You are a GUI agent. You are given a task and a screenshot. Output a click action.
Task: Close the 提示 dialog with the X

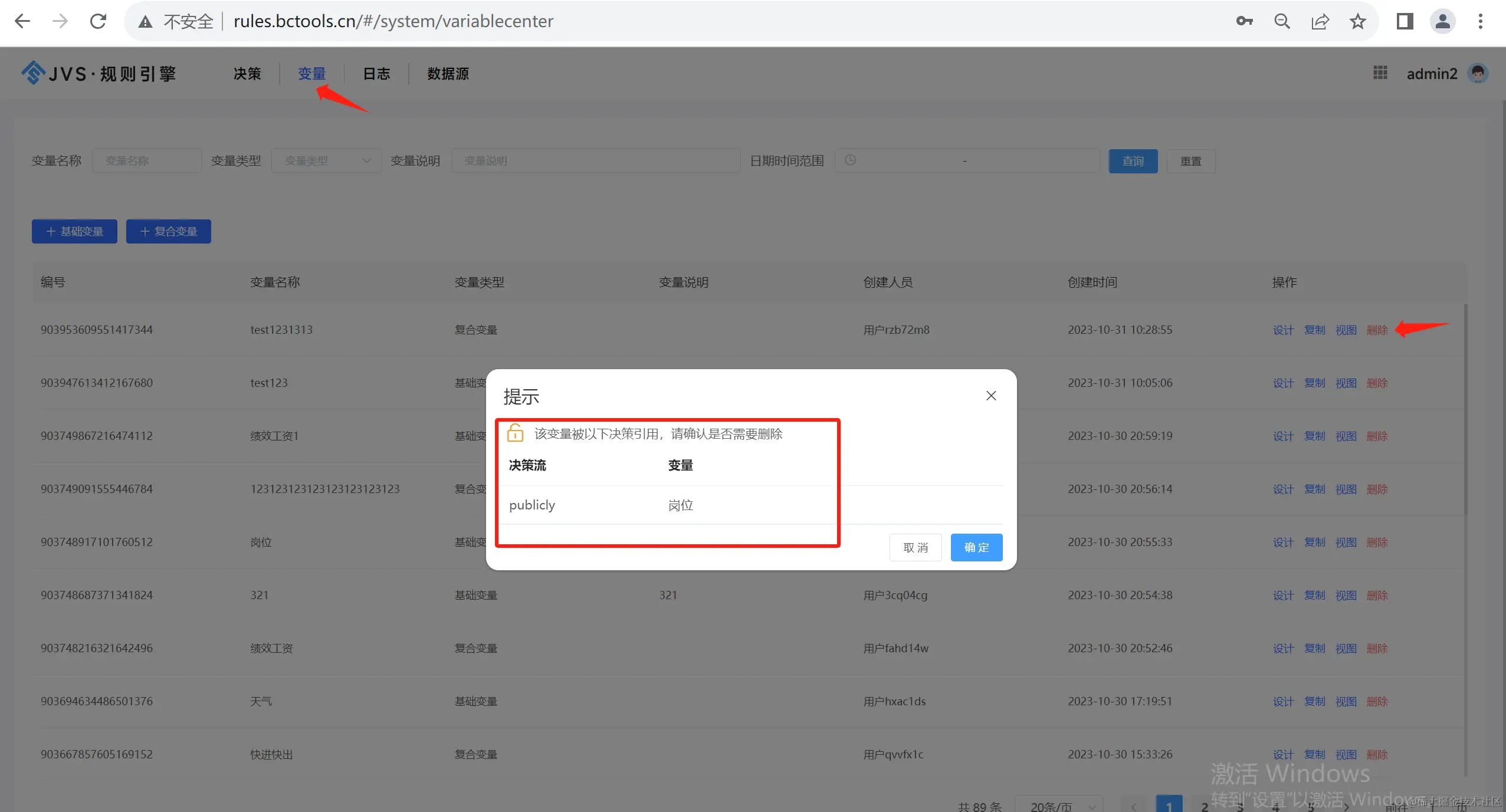click(x=991, y=396)
